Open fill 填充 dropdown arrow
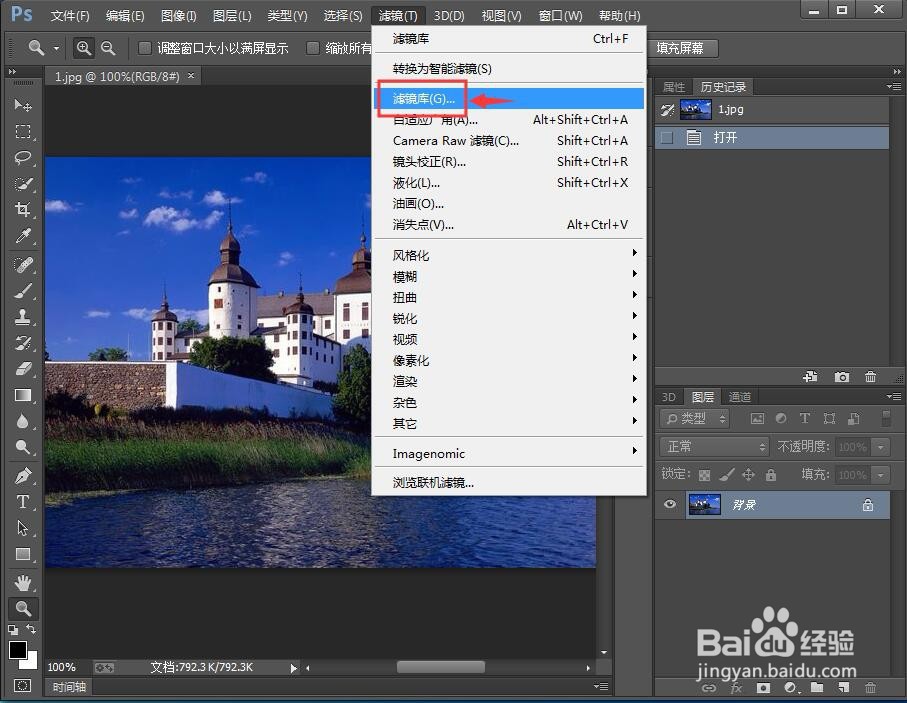The width and height of the screenshot is (907, 703). [x=880, y=475]
